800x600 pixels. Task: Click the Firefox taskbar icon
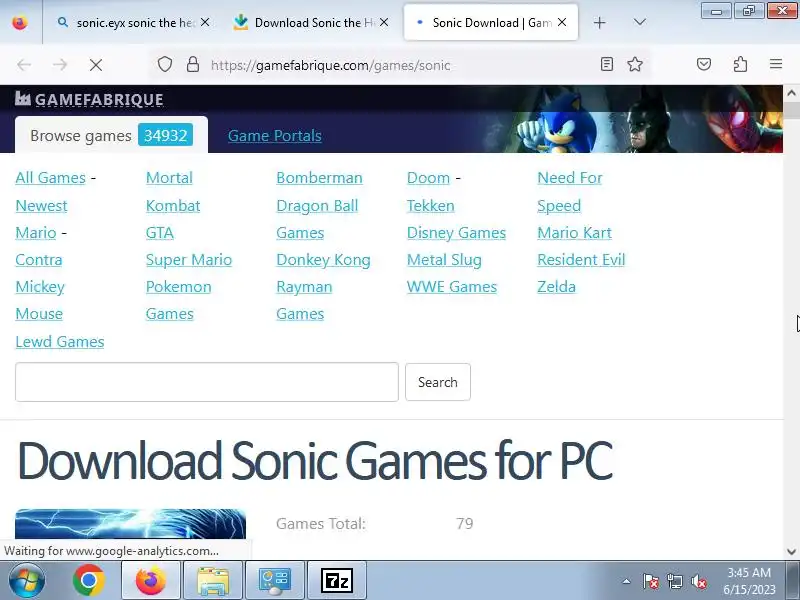[x=151, y=580]
